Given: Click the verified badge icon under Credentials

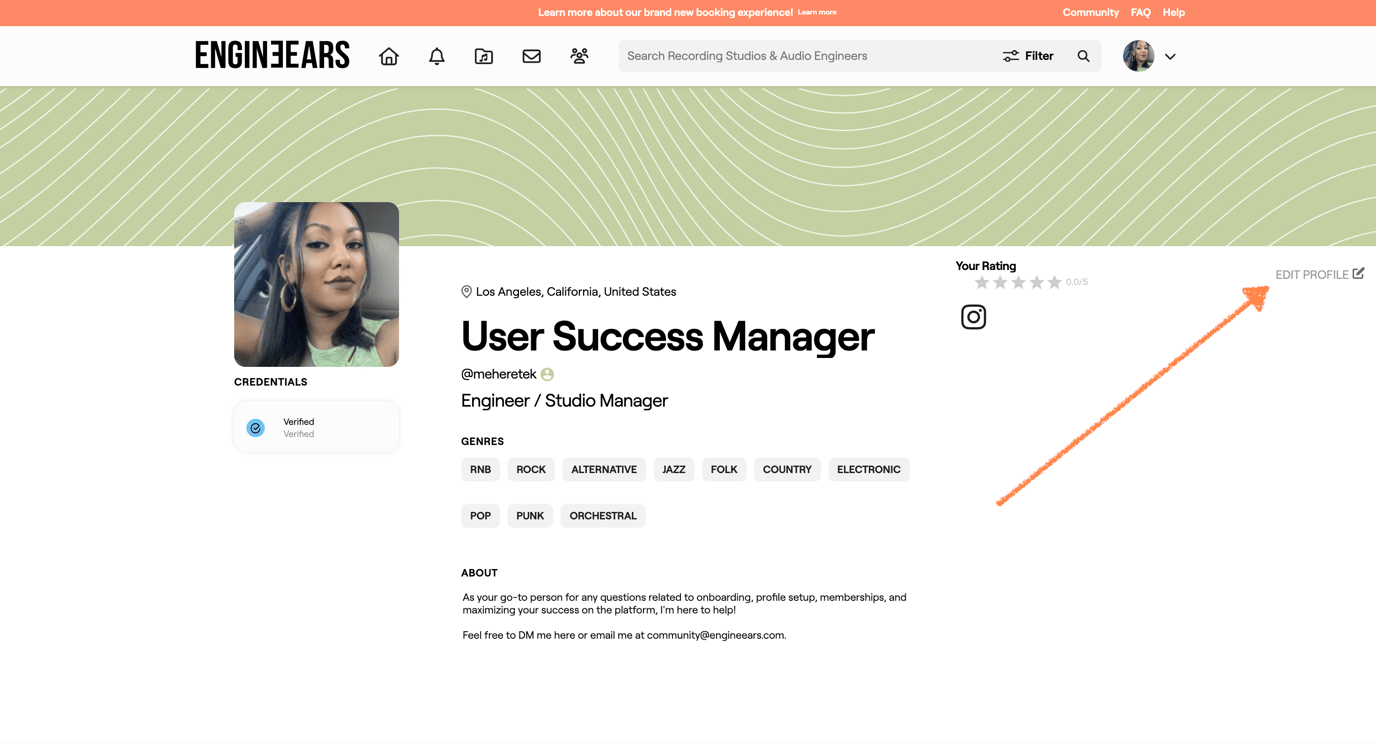Looking at the screenshot, I should click(x=255, y=427).
